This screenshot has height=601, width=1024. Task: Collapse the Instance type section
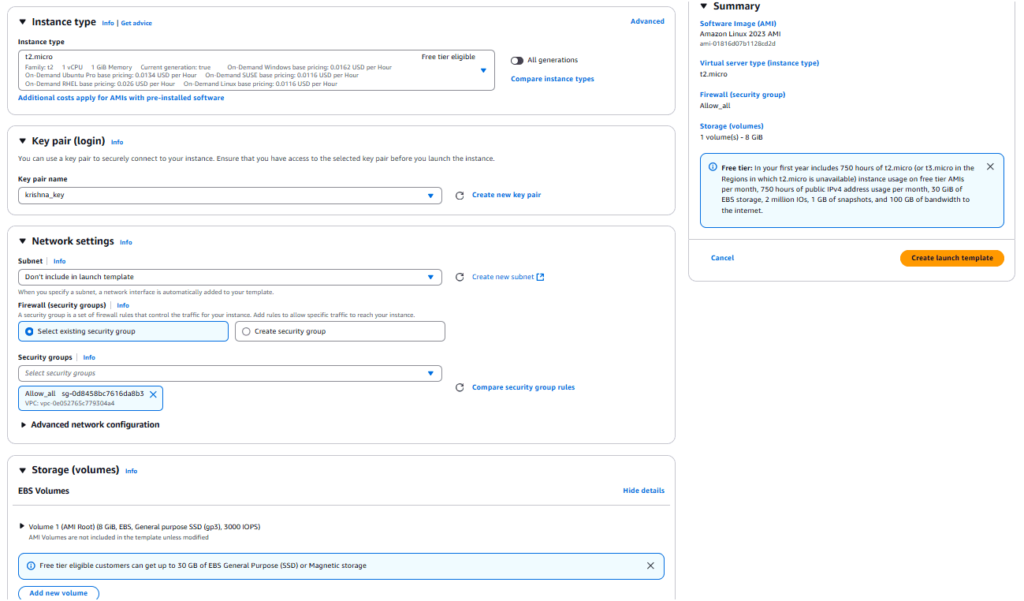22,22
